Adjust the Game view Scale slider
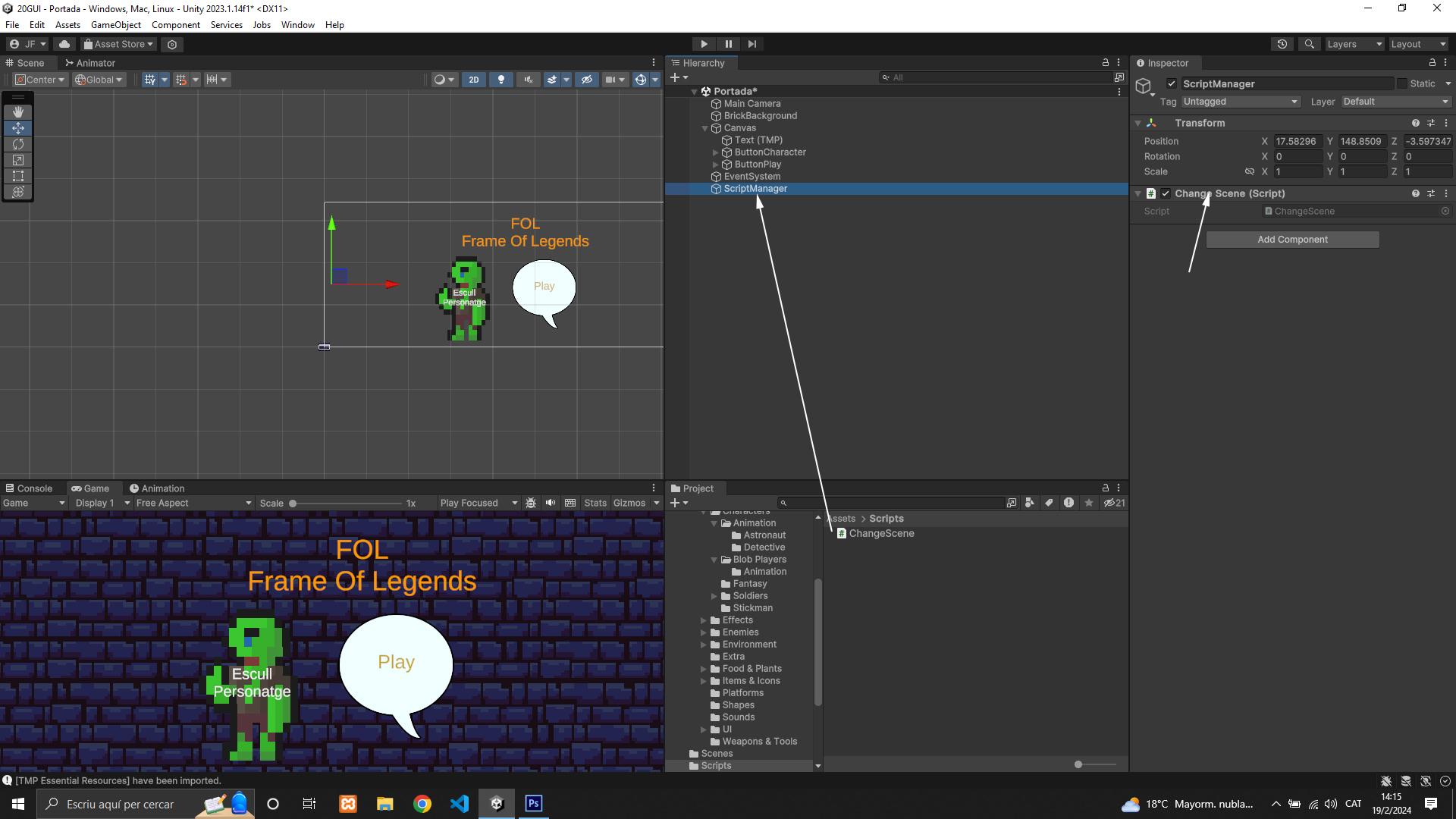1456x819 pixels. pos(293,504)
